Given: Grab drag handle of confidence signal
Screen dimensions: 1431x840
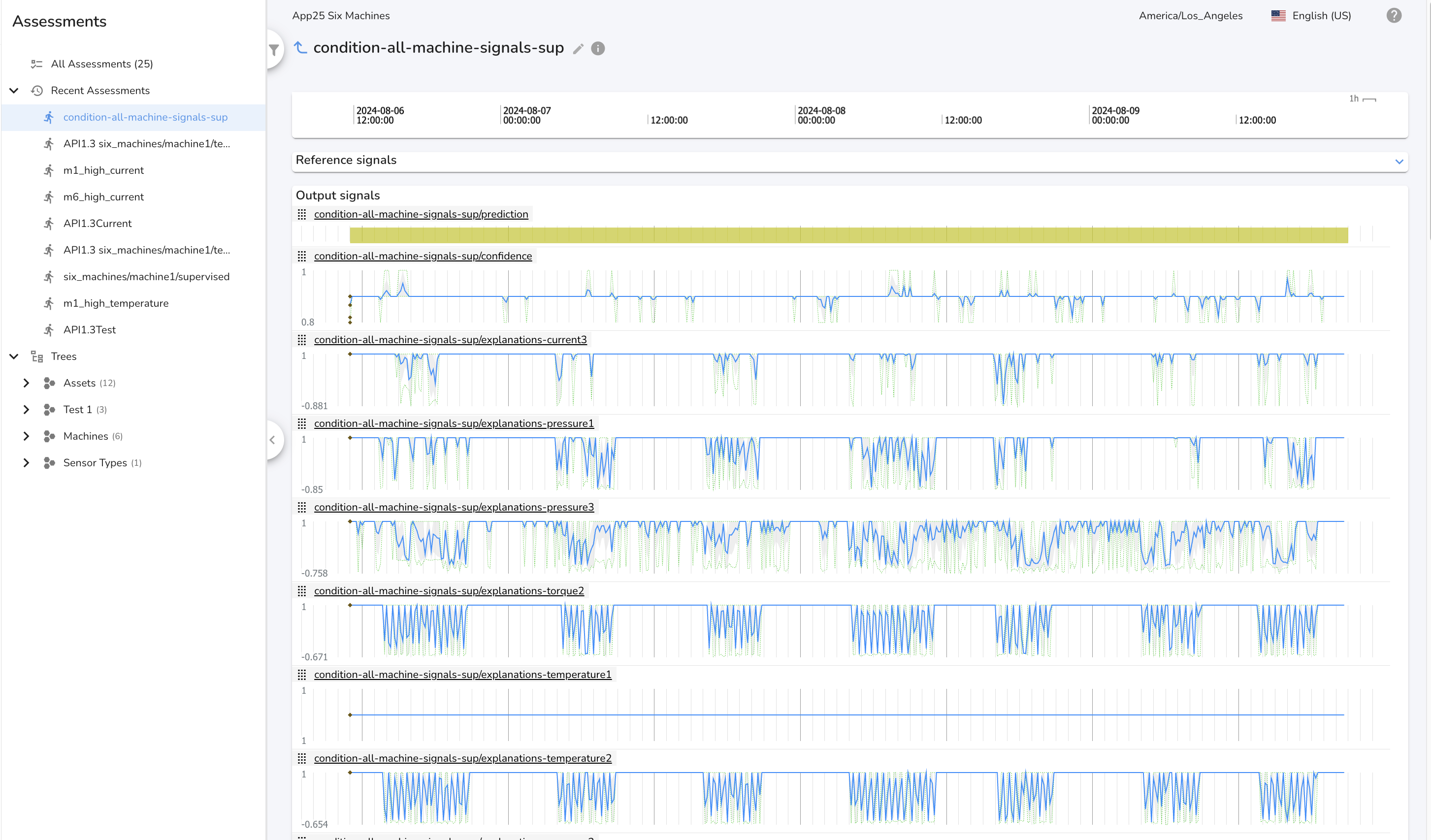Looking at the screenshot, I should [x=302, y=256].
